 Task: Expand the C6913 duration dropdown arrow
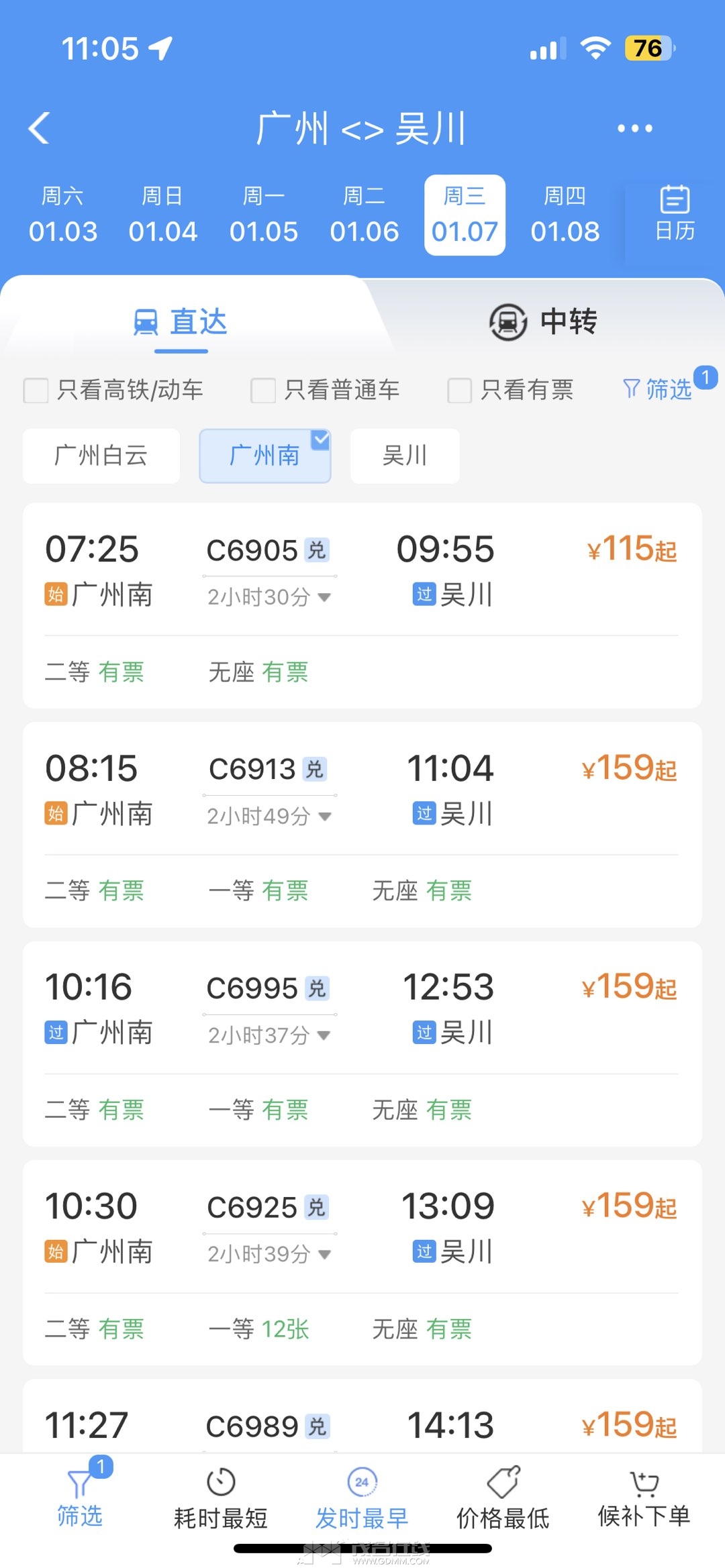pyautogui.click(x=325, y=817)
